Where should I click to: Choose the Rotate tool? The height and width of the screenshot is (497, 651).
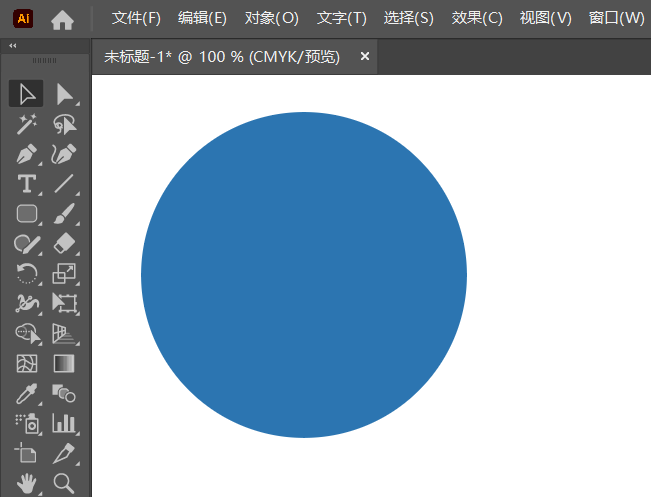pyautogui.click(x=26, y=274)
